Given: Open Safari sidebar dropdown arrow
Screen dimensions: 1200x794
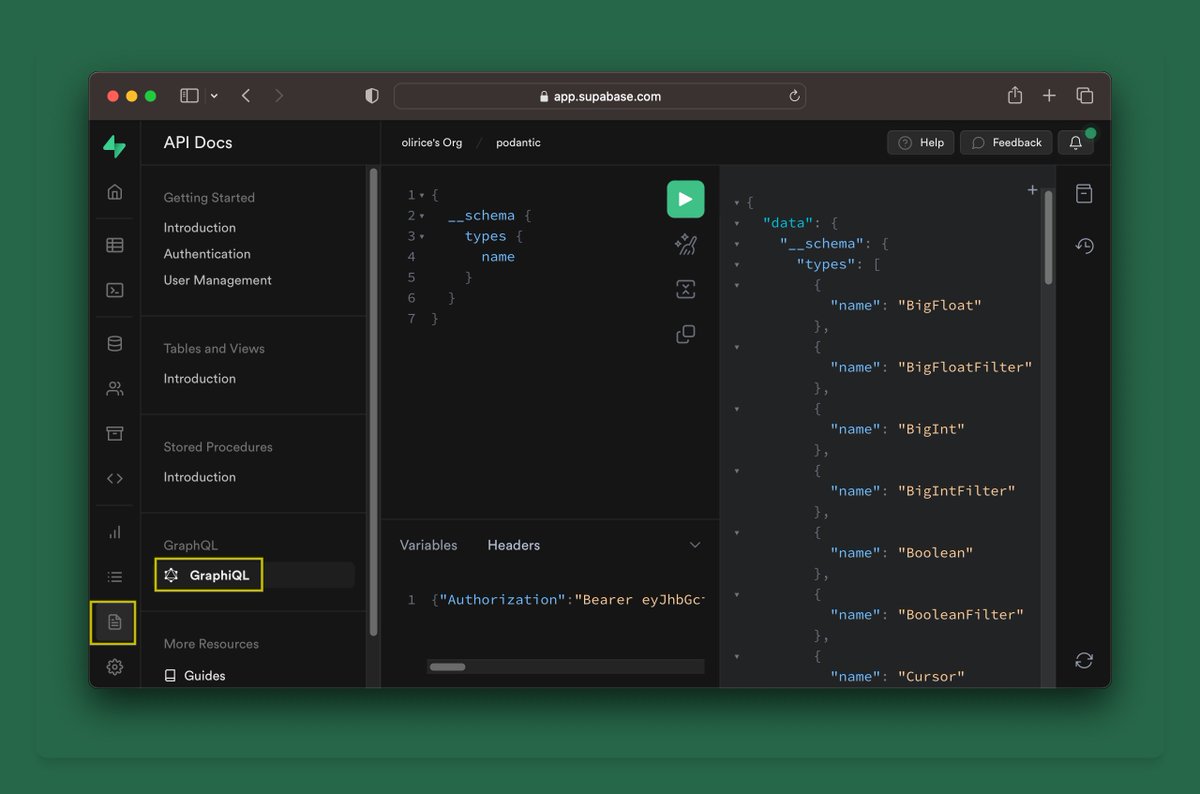Looking at the screenshot, I should (x=214, y=96).
